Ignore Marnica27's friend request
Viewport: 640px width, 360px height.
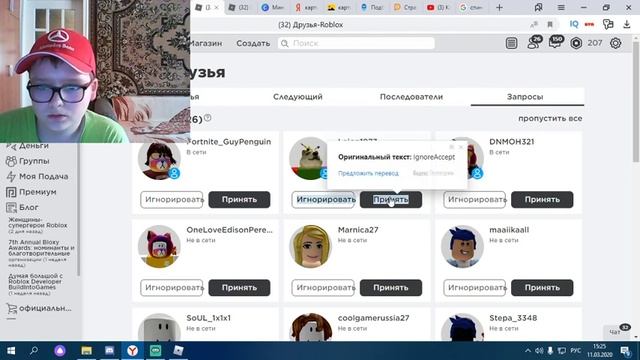pos(323,288)
